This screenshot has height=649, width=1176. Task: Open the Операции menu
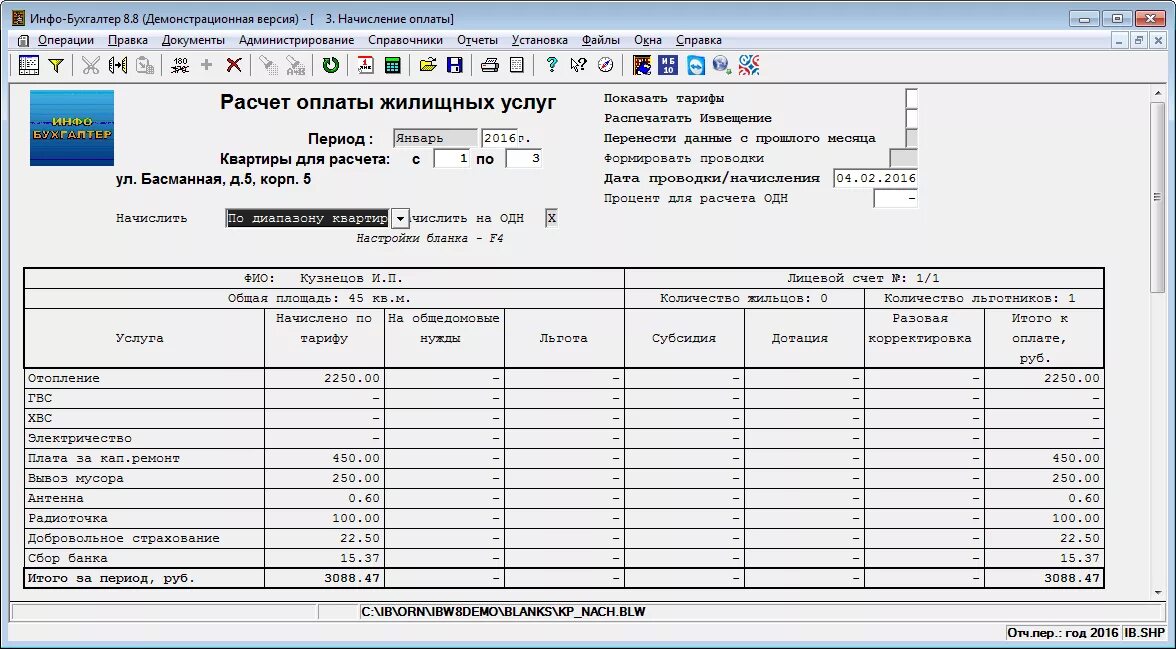pos(66,41)
